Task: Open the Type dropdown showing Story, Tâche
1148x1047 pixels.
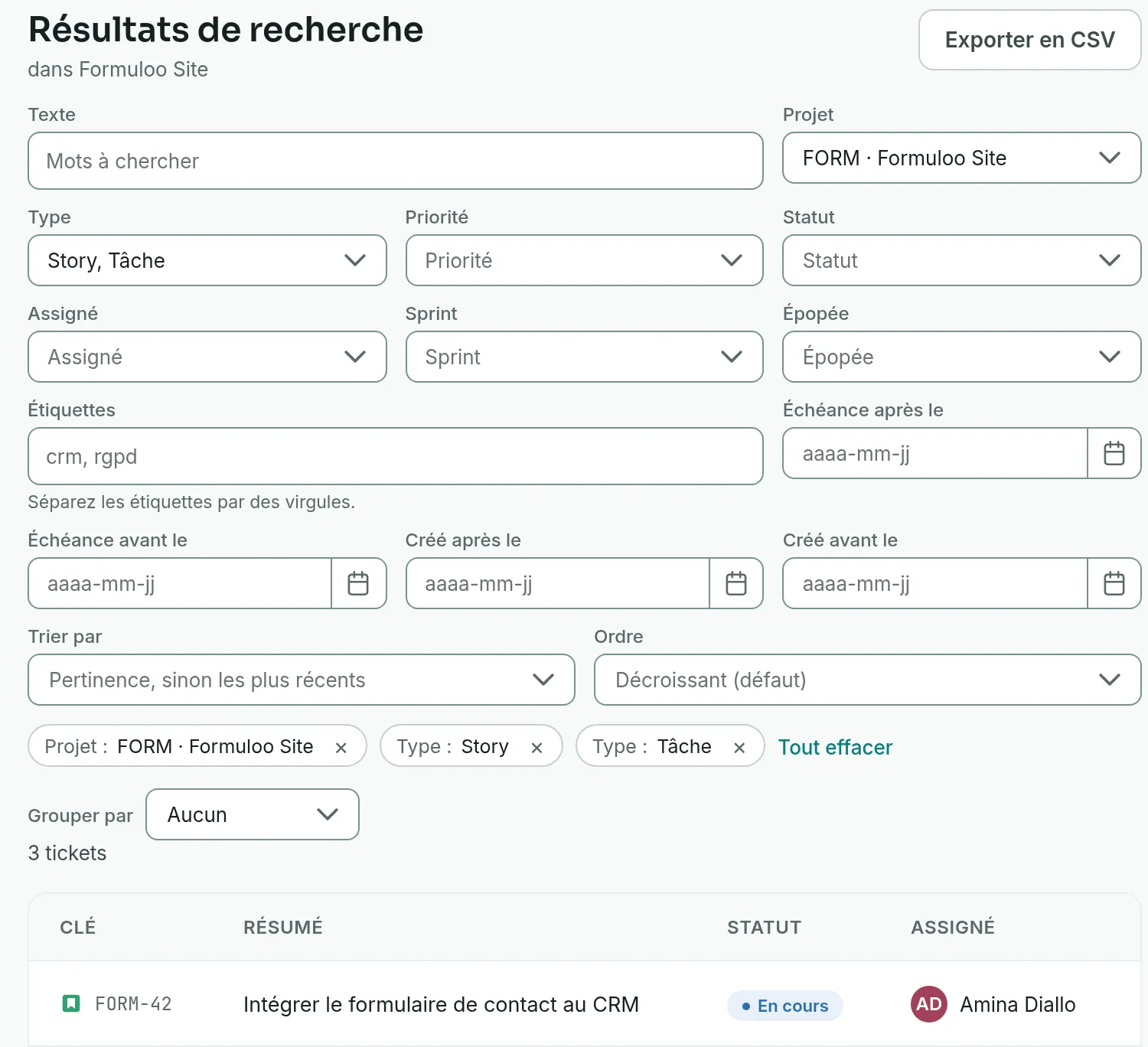Action: coord(207,260)
